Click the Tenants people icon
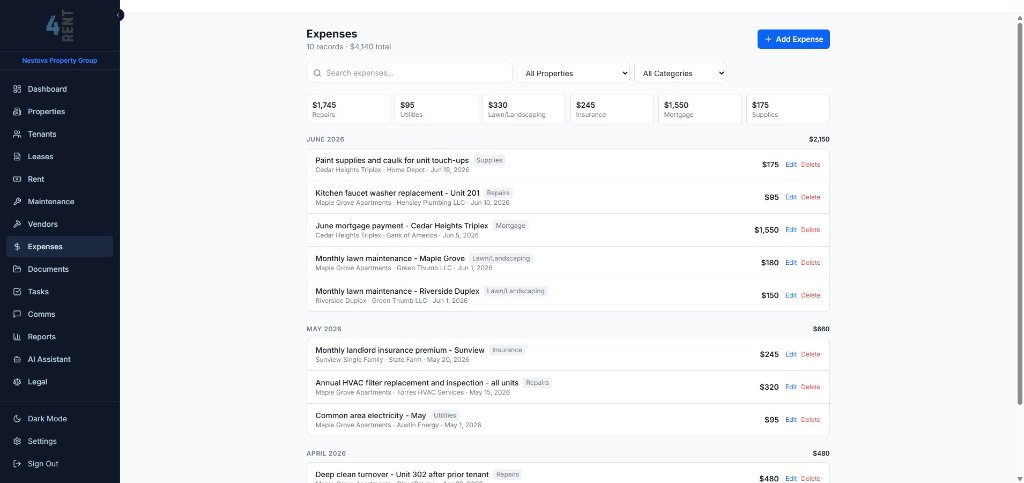This screenshot has height=483, width=1024. pos(18,134)
